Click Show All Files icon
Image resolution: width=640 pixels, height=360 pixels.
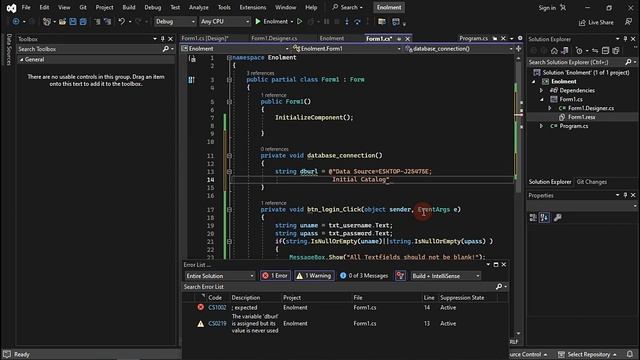(616, 51)
